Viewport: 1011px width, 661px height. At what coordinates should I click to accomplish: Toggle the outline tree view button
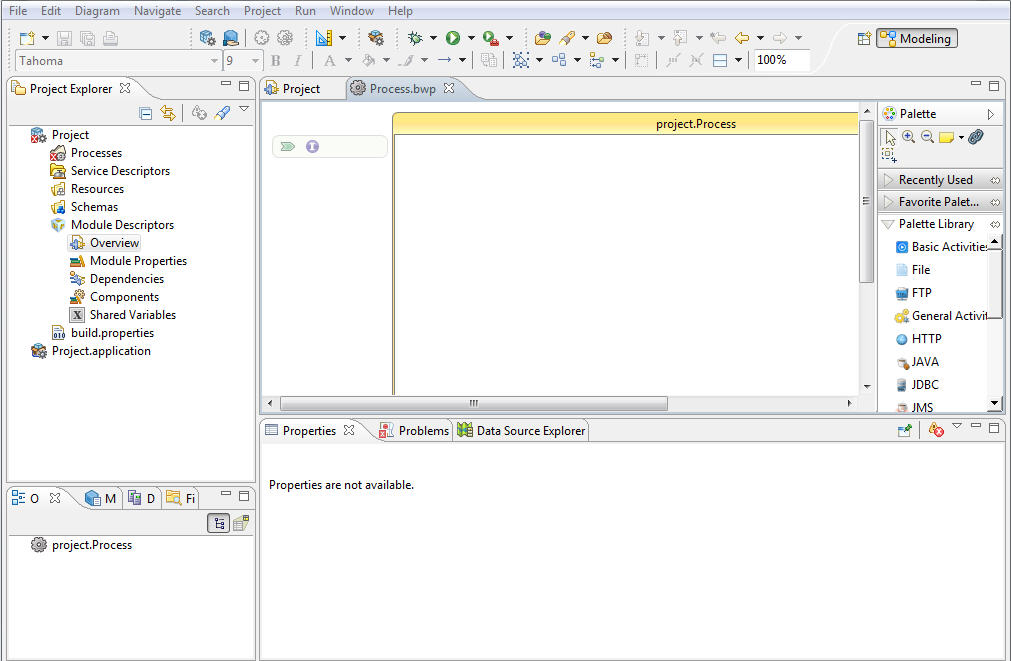tap(218, 523)
